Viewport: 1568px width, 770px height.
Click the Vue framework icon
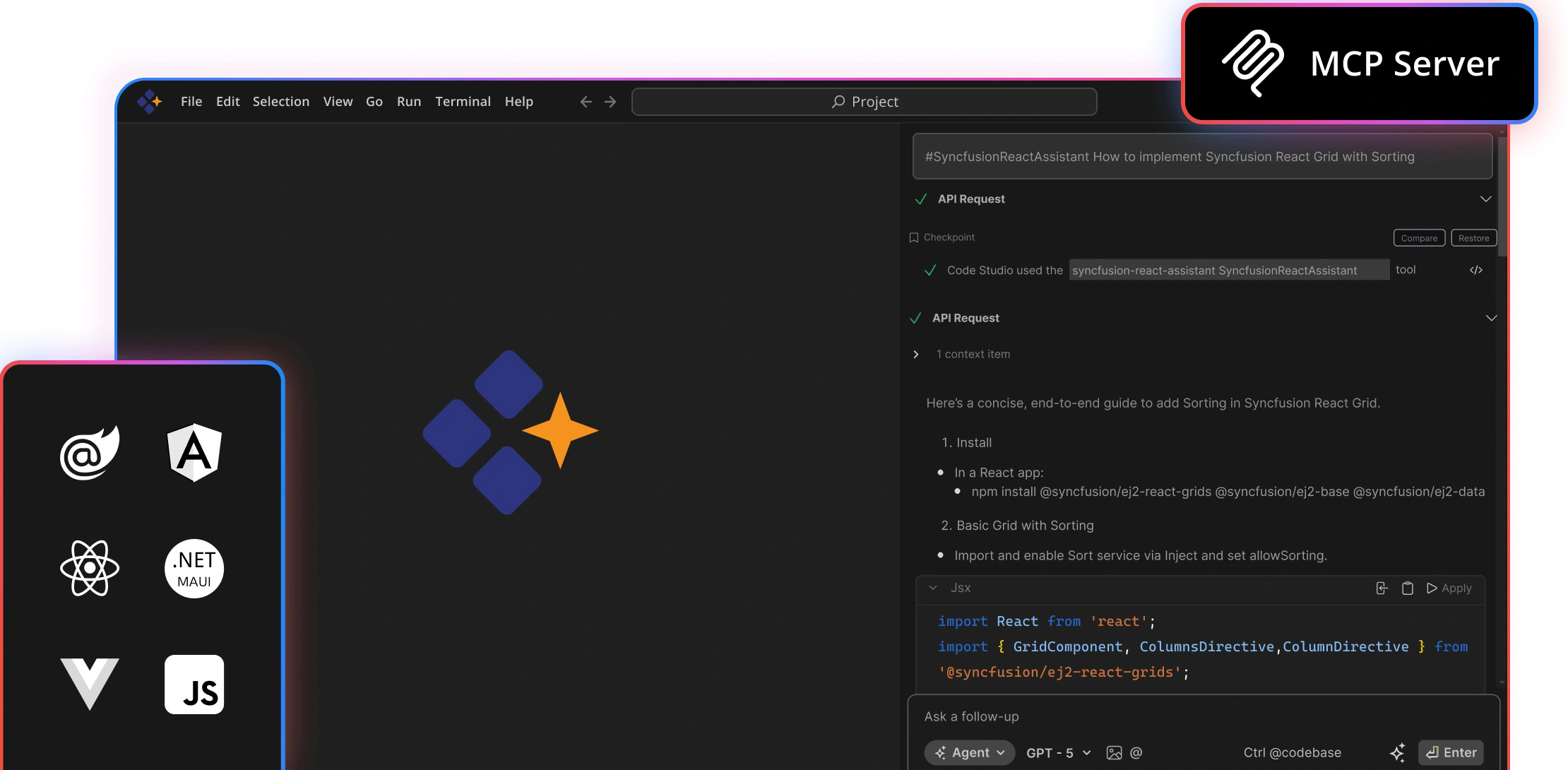90,683
